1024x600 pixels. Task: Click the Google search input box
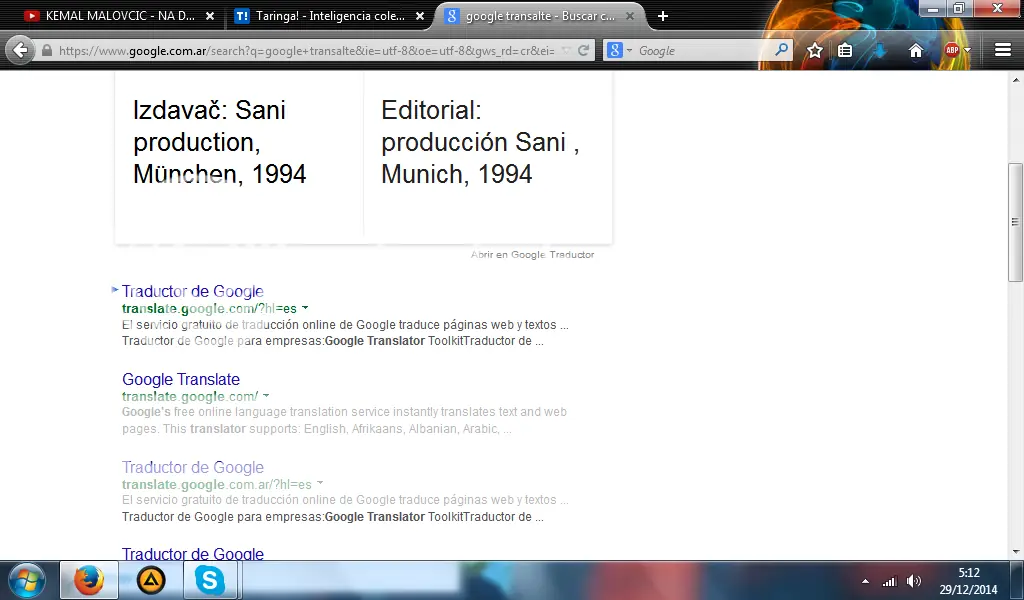pos(704,50)
